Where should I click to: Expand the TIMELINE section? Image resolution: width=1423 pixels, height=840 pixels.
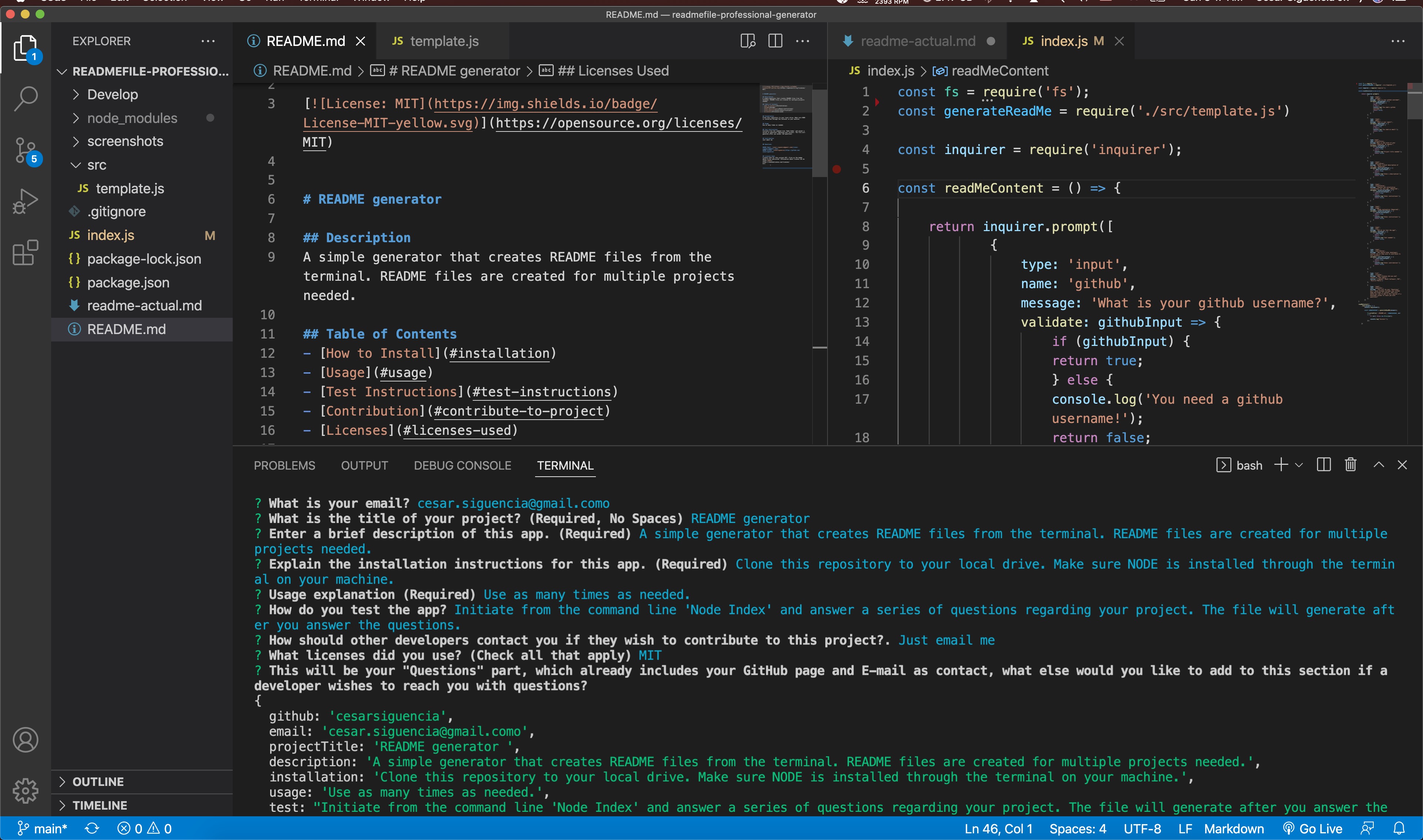pyautogui.click(x=142, y=805)
